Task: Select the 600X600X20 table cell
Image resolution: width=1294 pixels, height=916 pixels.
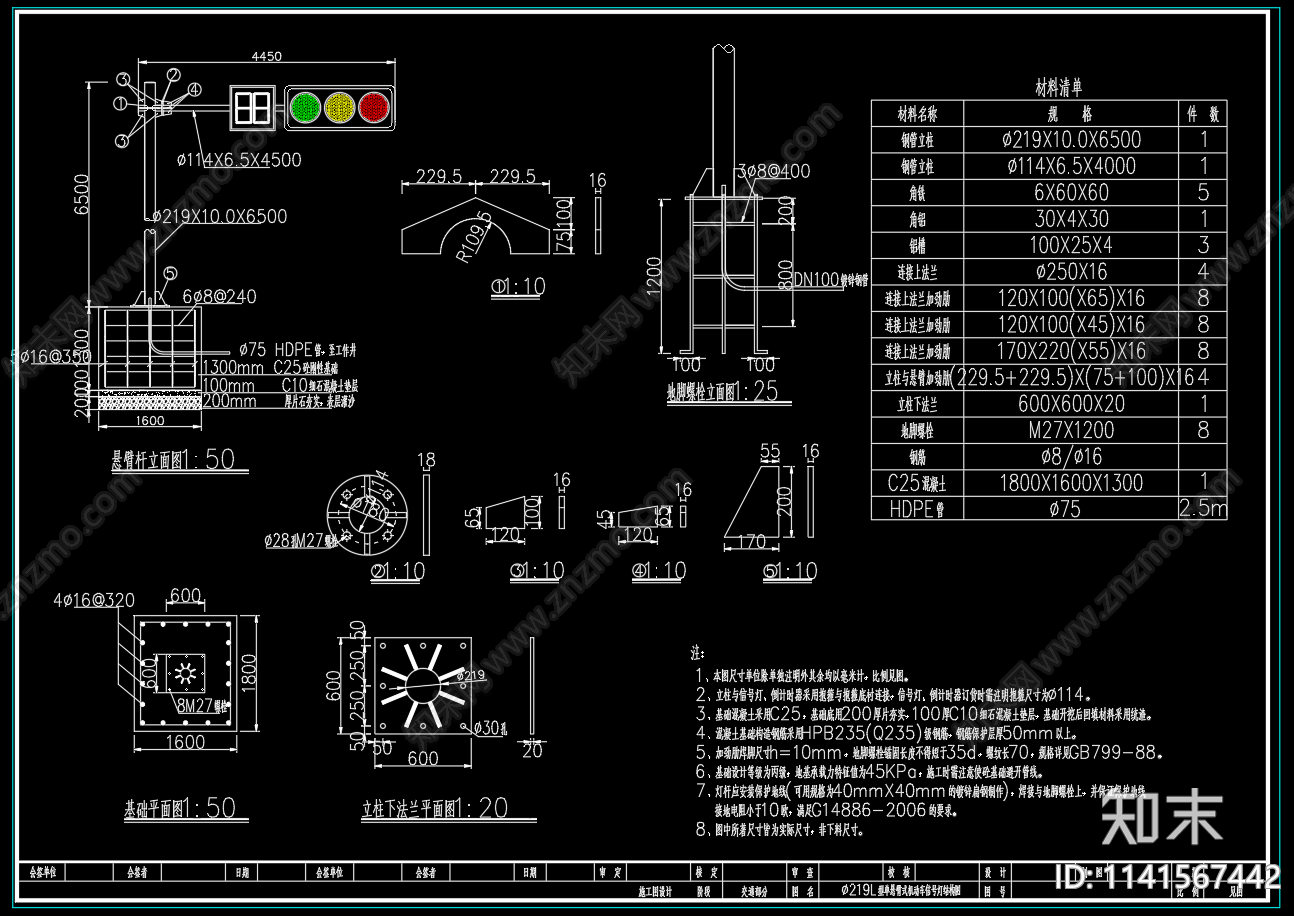Action: 1072,404
